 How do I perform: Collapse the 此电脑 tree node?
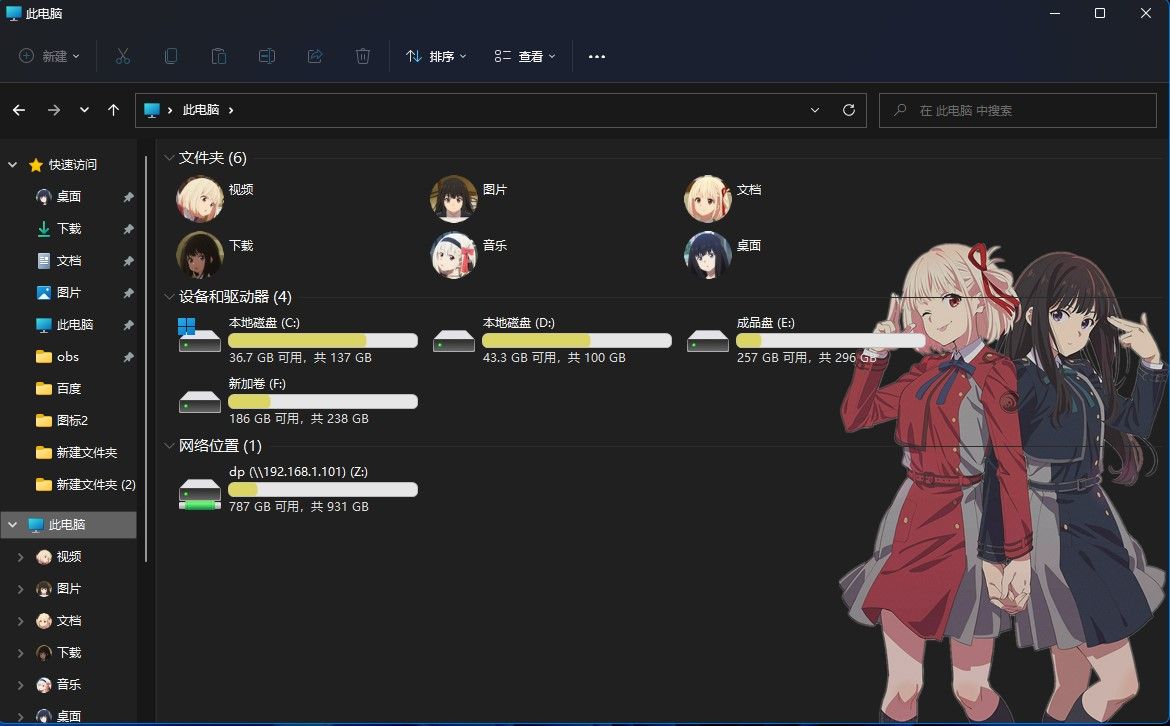[x=13, y=525]
